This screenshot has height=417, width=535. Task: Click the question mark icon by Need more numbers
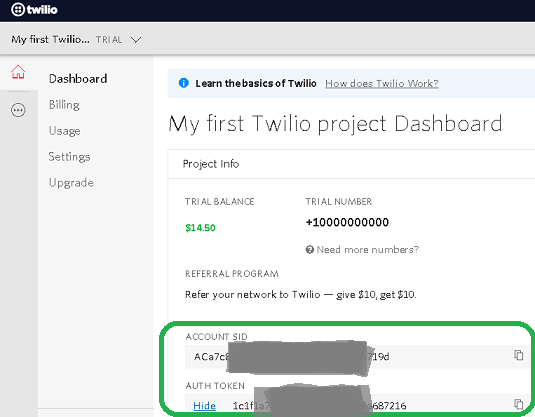click(x=309, y=250)
